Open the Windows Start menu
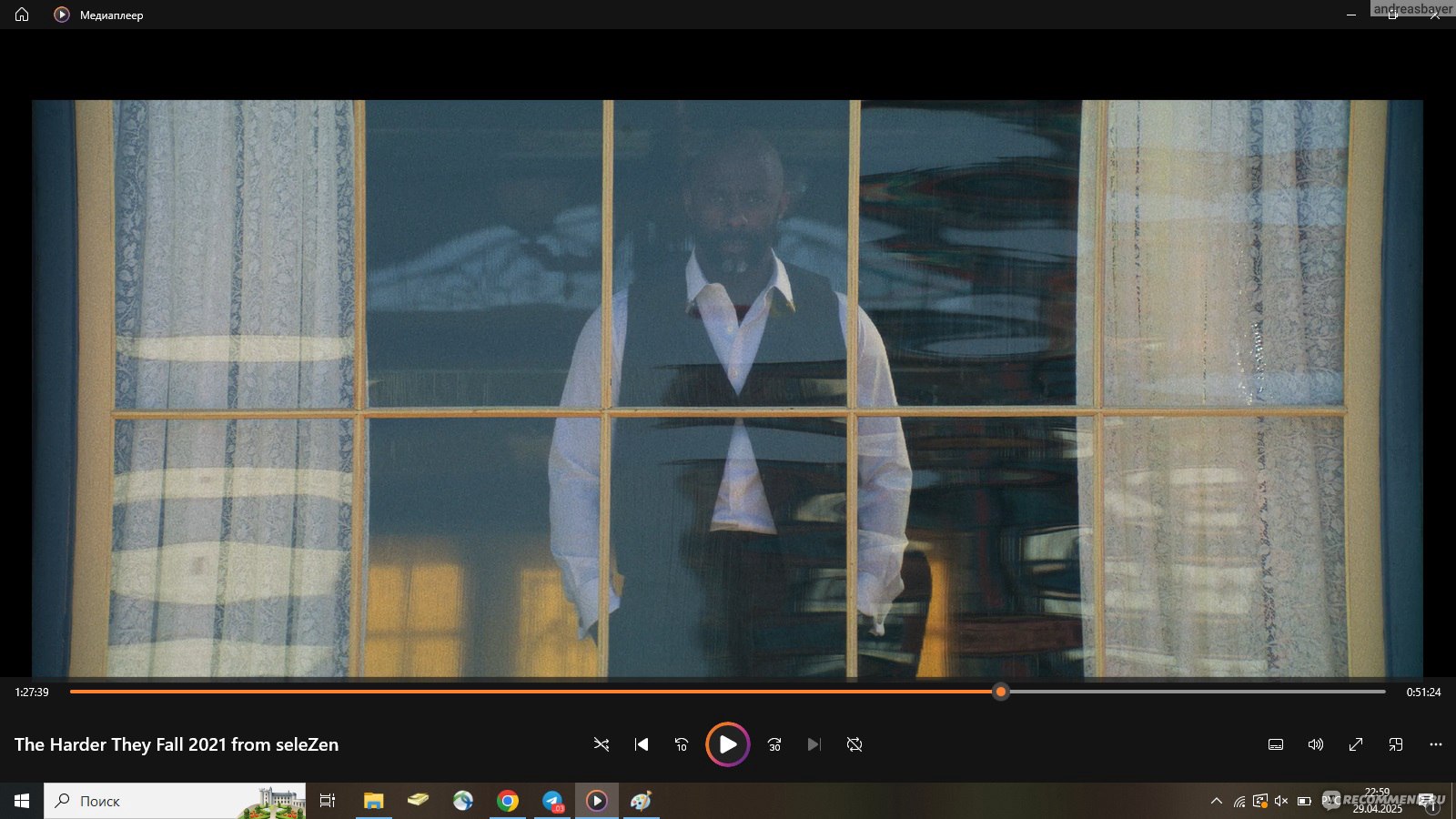This screenshot has width=1456, height=819. (22, 801)
